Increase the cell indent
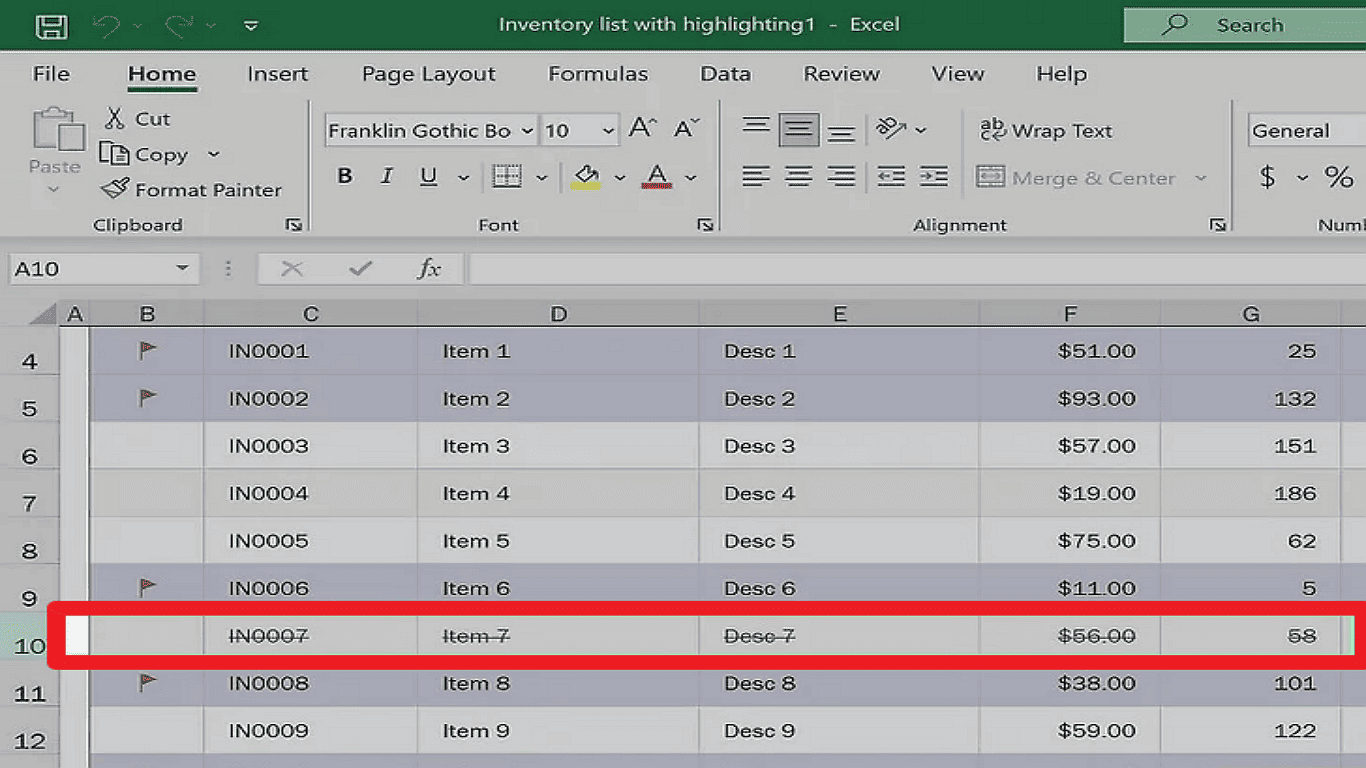This screenshot has height=768, width=1366. pyautogui.click(x=933, y=177)
